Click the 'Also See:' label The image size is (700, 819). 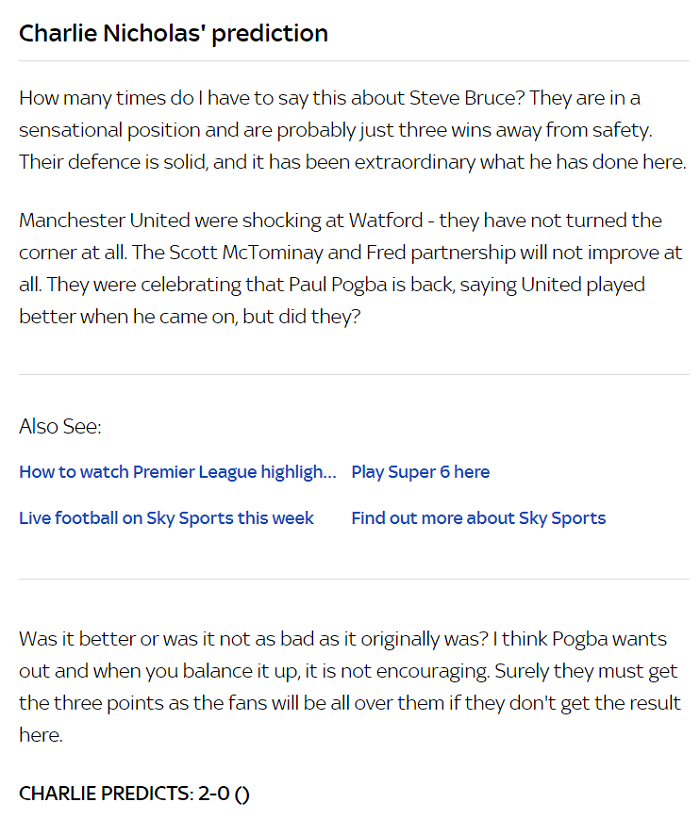[x=60, y=427]
